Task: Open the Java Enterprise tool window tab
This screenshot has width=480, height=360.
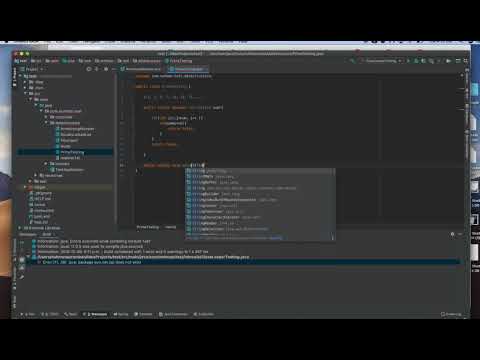Action: tap(173, 314)
